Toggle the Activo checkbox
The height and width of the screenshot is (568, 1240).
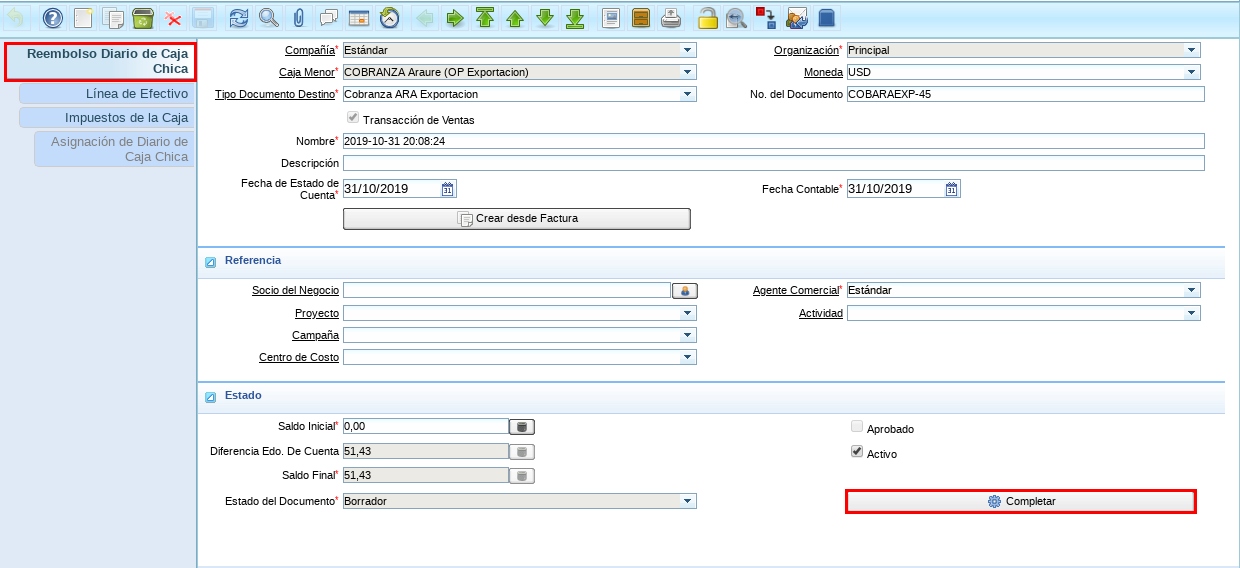[857, 452]
